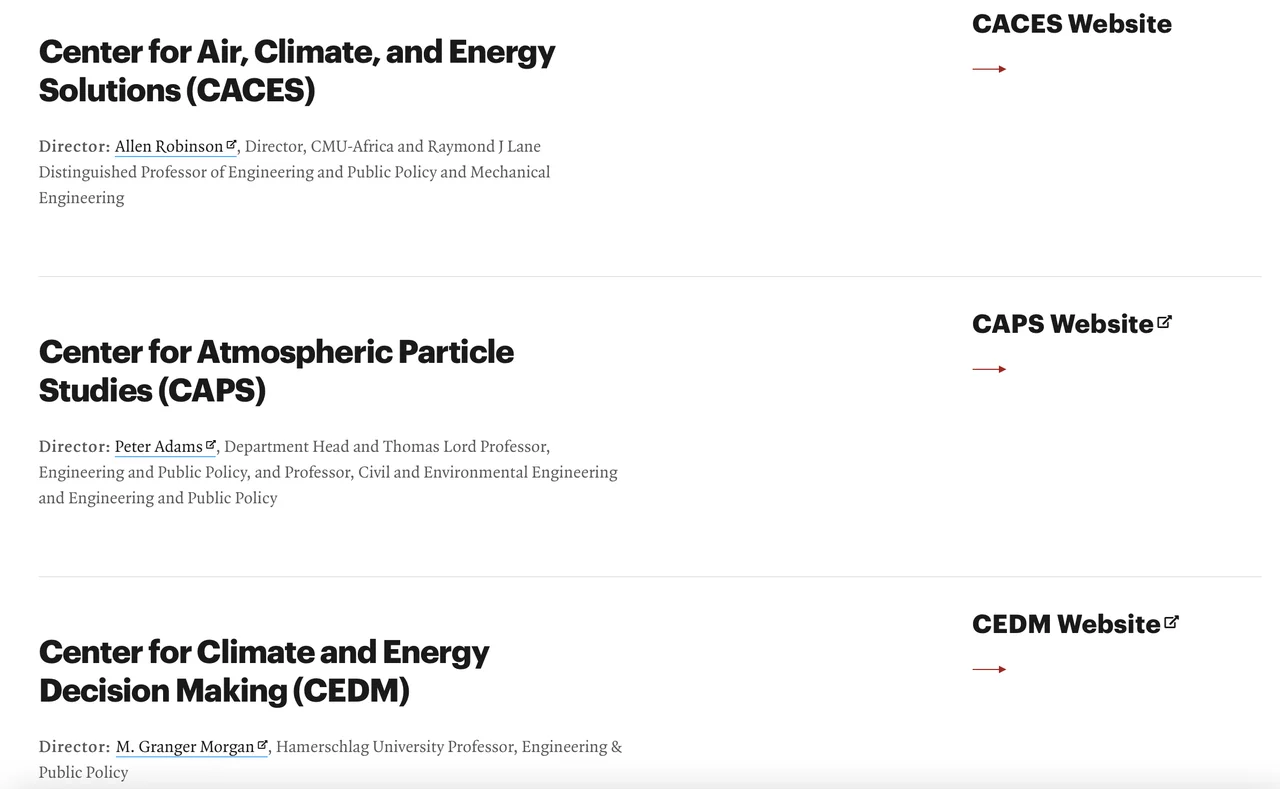The image size is (1280, 789).
Task: Open Allen Robinson's profile link
Action: [x=168, y=147]
